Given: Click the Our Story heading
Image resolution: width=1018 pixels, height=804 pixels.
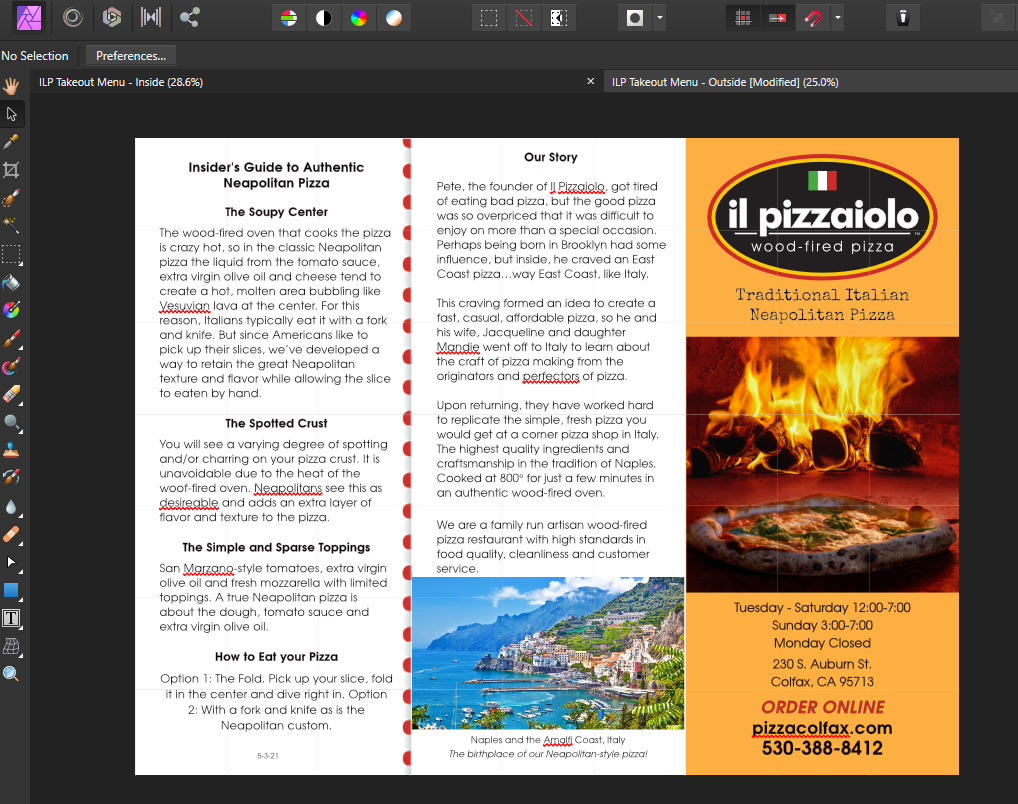Looking at the screenshot, I should tap(551, 157).
